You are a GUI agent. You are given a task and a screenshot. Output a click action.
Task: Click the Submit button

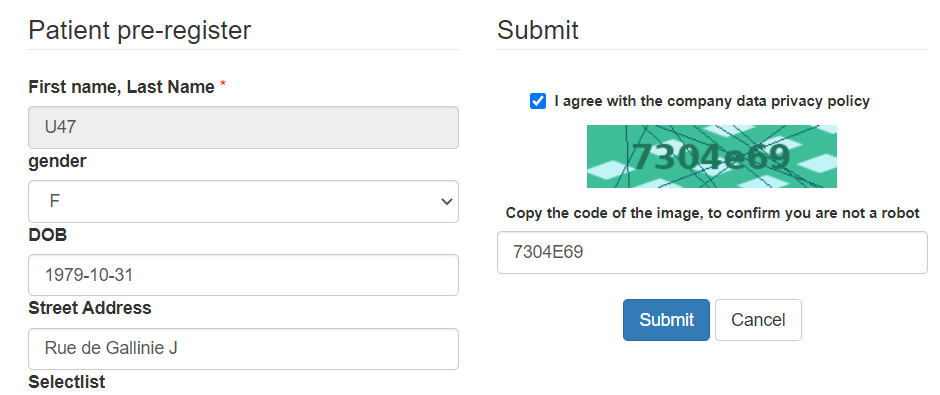(666, 320)
